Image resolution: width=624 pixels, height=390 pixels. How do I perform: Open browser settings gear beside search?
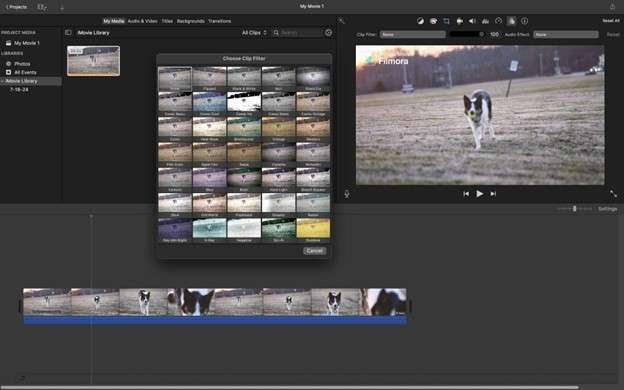click(328, 33)
